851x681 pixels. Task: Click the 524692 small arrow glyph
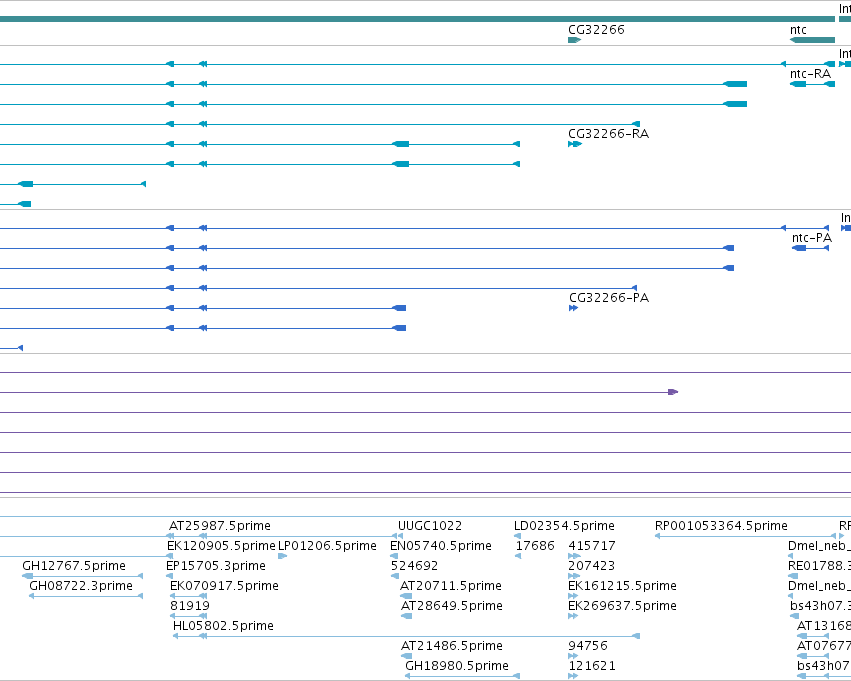tap(395, 576)
